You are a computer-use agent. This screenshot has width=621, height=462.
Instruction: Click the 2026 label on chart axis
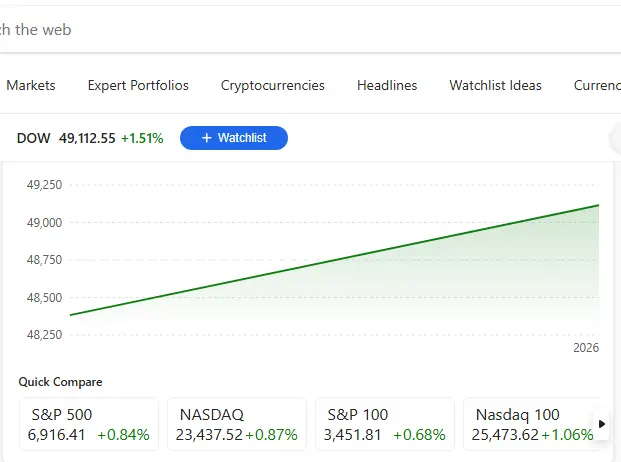pos(586,348)
